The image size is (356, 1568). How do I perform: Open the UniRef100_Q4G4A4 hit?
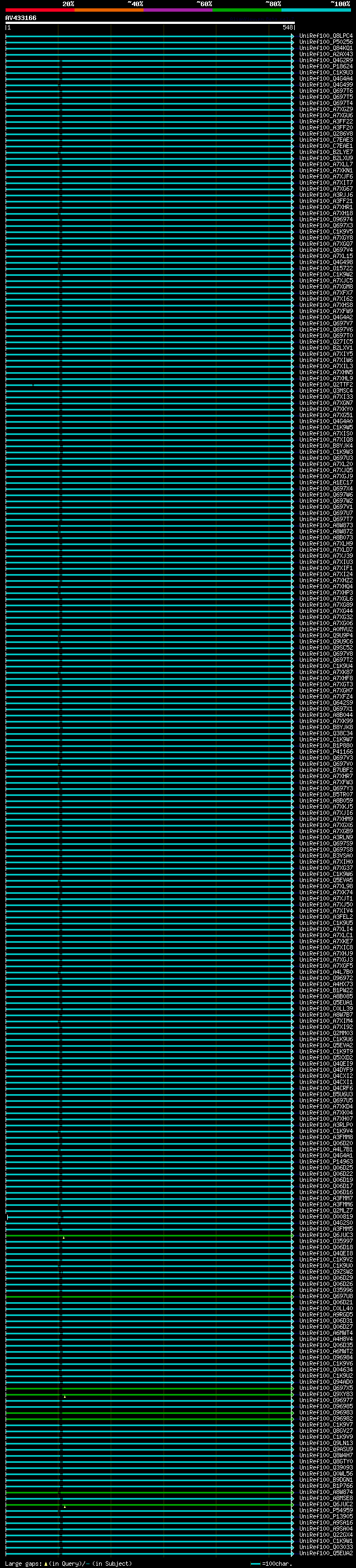325,78
